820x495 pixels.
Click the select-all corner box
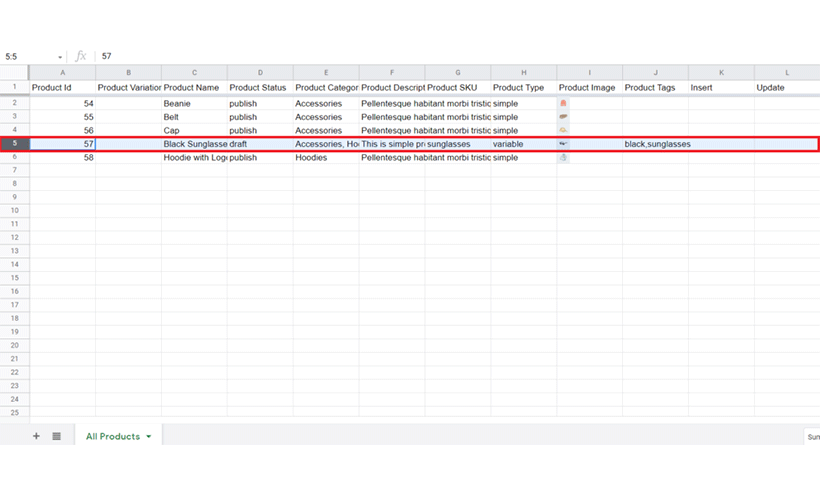point(14,72)
